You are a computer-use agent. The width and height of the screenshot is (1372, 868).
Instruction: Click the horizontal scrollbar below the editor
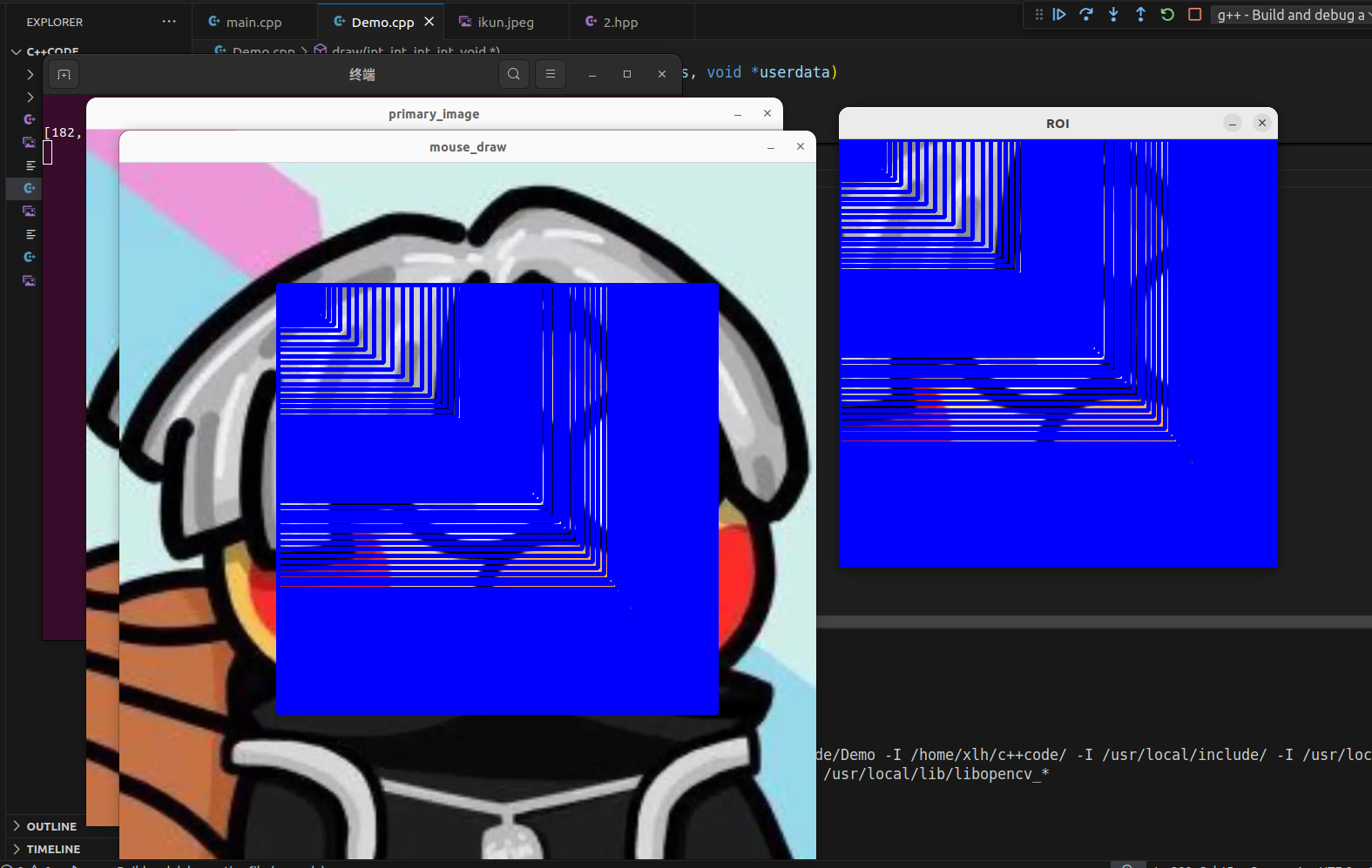(x=1094, y=622)
